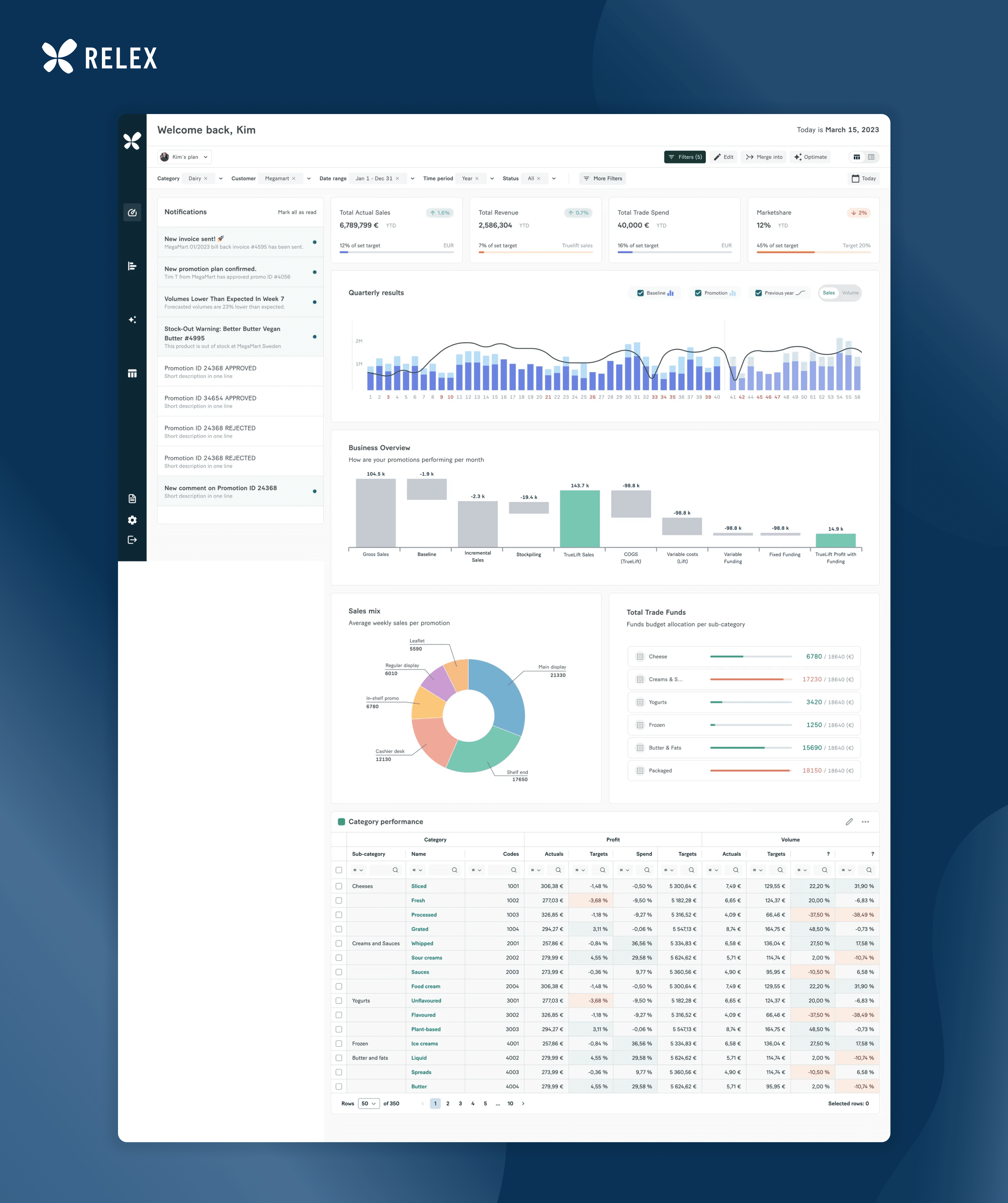
Task: Open the three-dot menu in Category performance
Action: (x=865, y=822)
